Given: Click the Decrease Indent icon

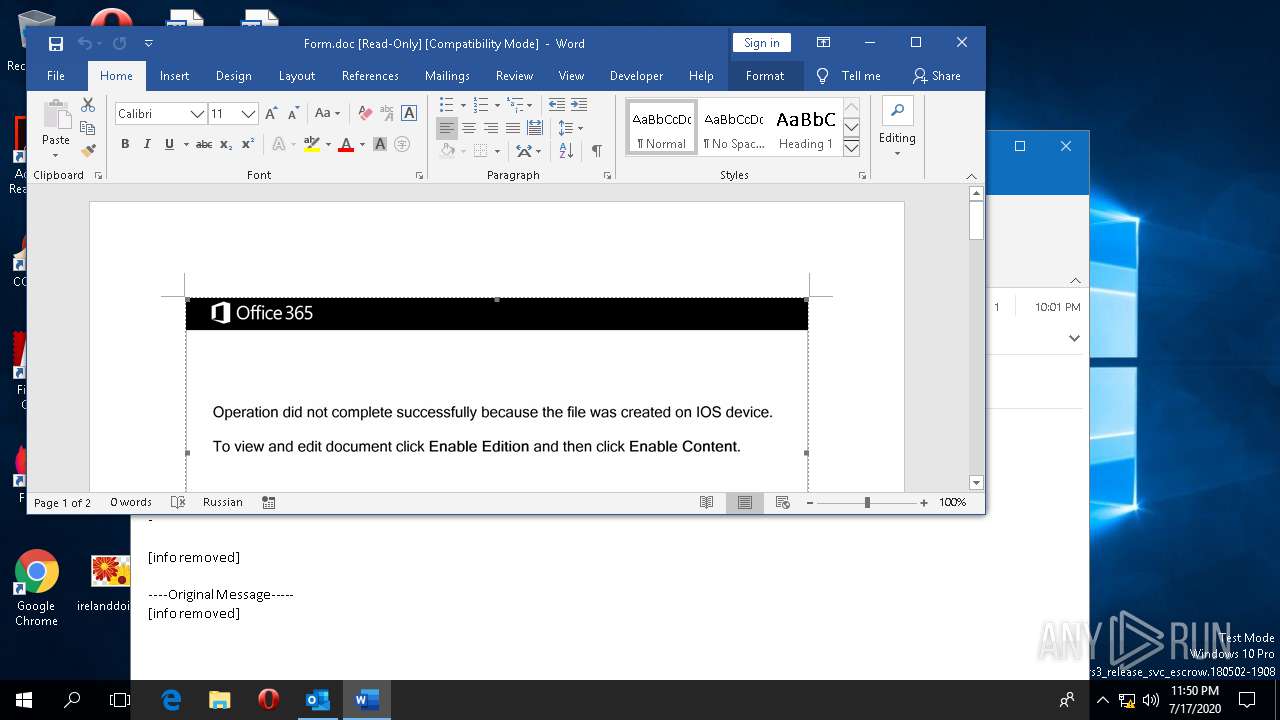Looking at the screenshot, I should (x=557, y=104).
